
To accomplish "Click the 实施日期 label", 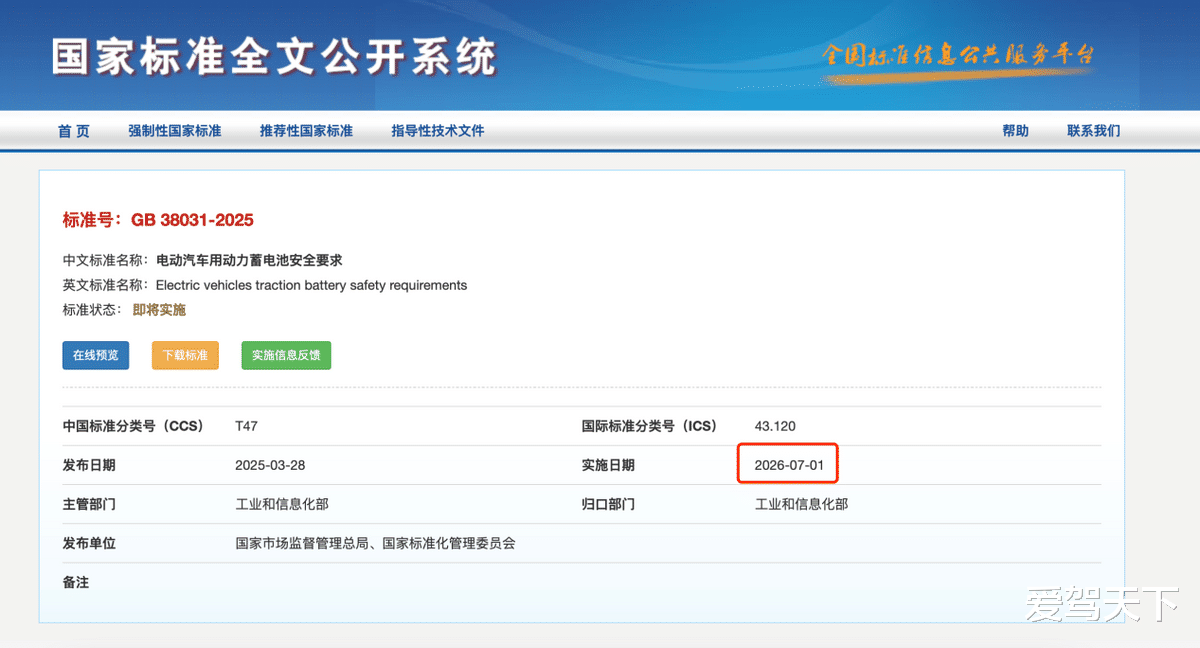I will tap(608, 465).
